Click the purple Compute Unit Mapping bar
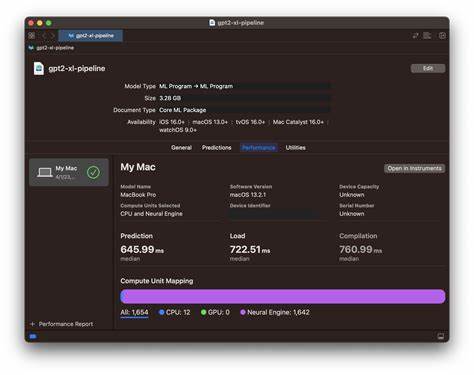 tap(283, 296)
